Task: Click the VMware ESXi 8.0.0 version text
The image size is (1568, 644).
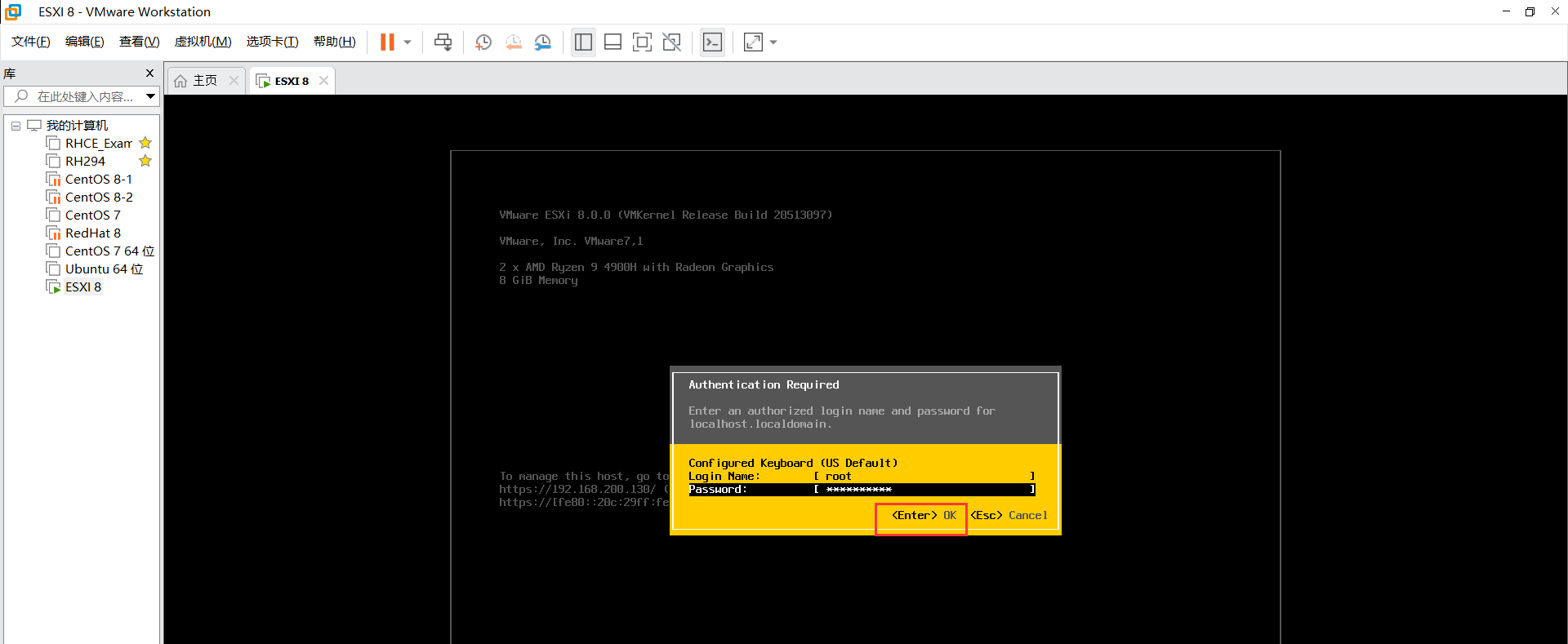Action: (x=666, y=215)
